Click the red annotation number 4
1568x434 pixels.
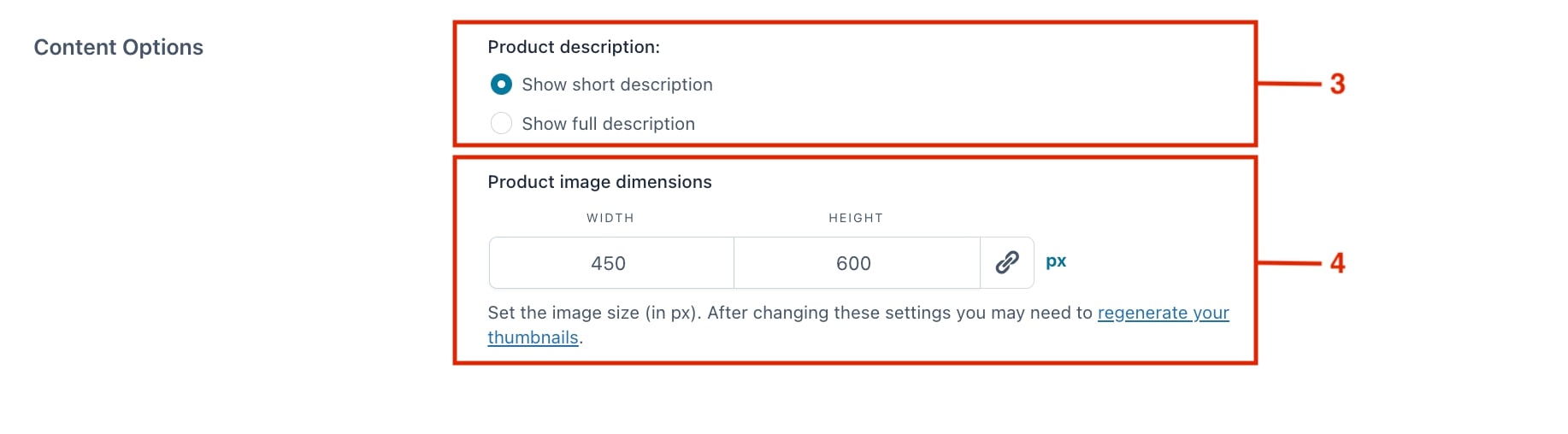tap(1337, 262)
